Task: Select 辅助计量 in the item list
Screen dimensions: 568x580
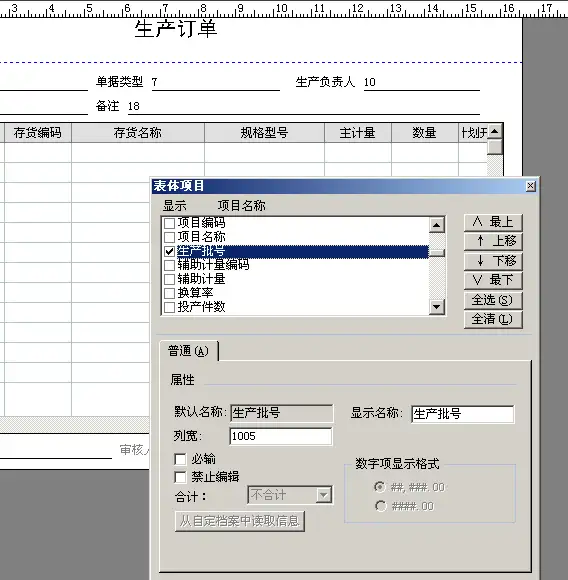Action: (x=202, y=279)
